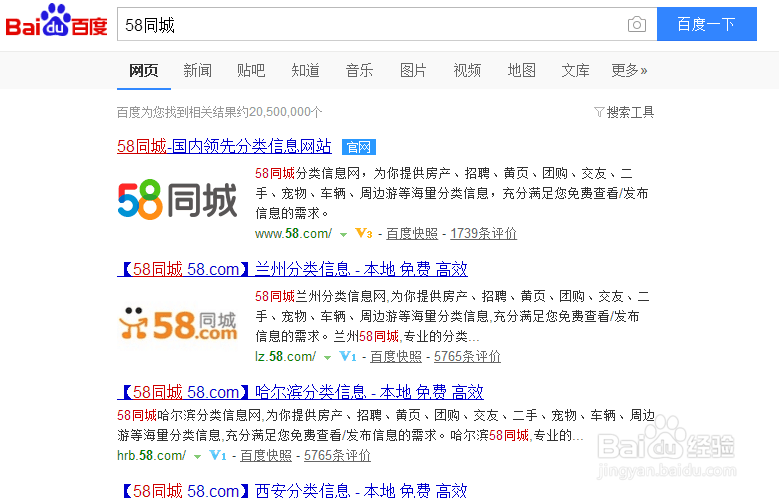Click V1 badge next to hrb.58.com
The height and width of the screenshot is (498, 779).
point(218,455)
